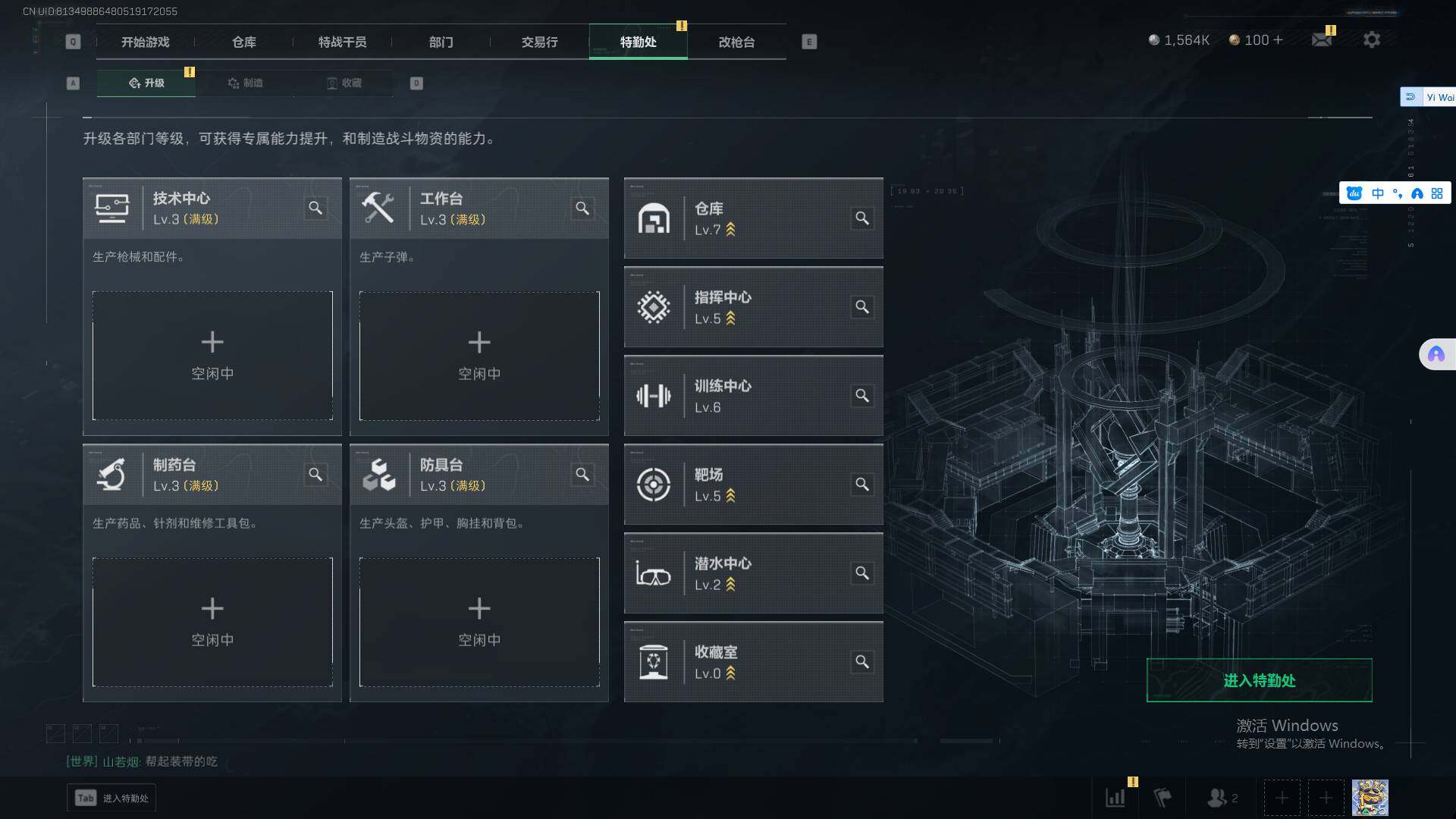
Task: Click the 靶场 target icon
Action: coord(653,485)
